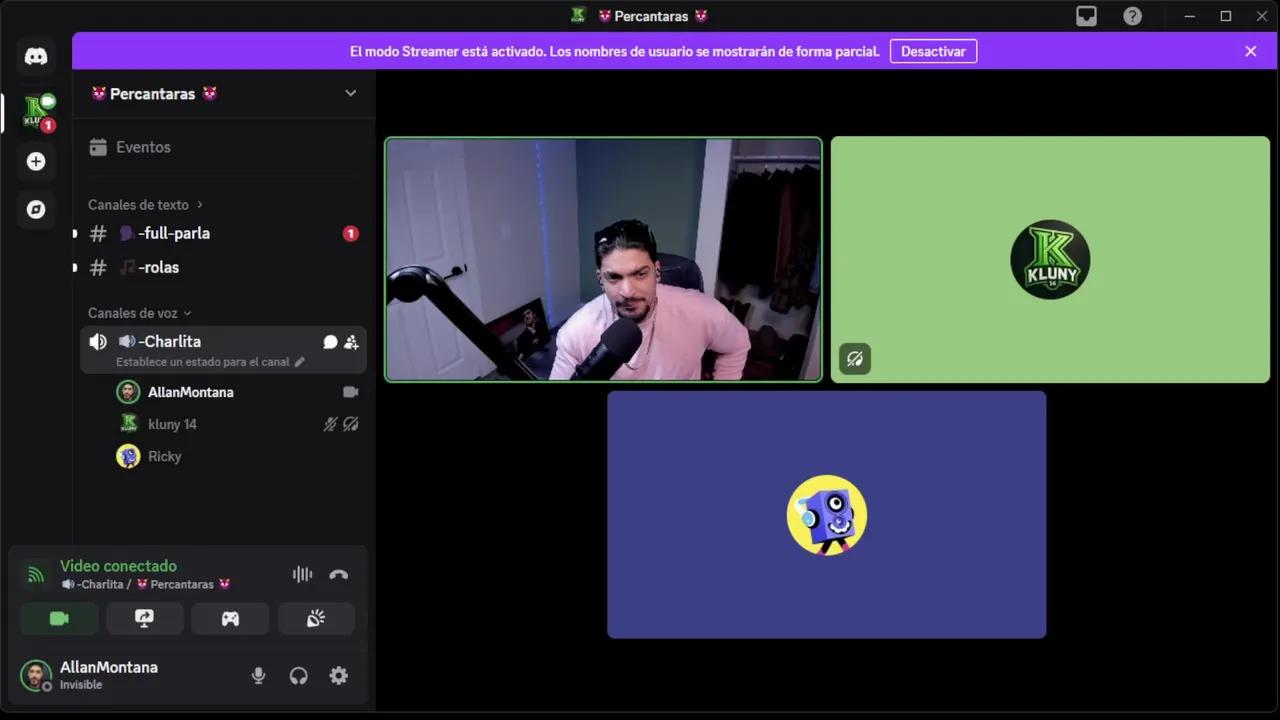This screenshot has height=720, width=1280.
Task: Open the soundboard icon
Action: [x=316, y=619]
